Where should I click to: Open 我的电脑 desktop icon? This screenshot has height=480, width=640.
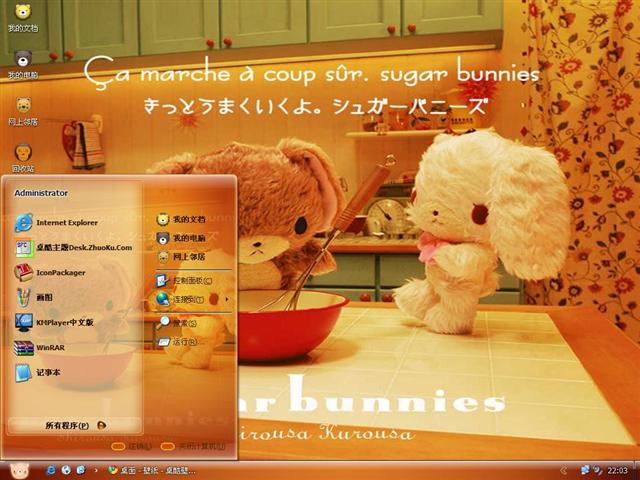point(23,59)
